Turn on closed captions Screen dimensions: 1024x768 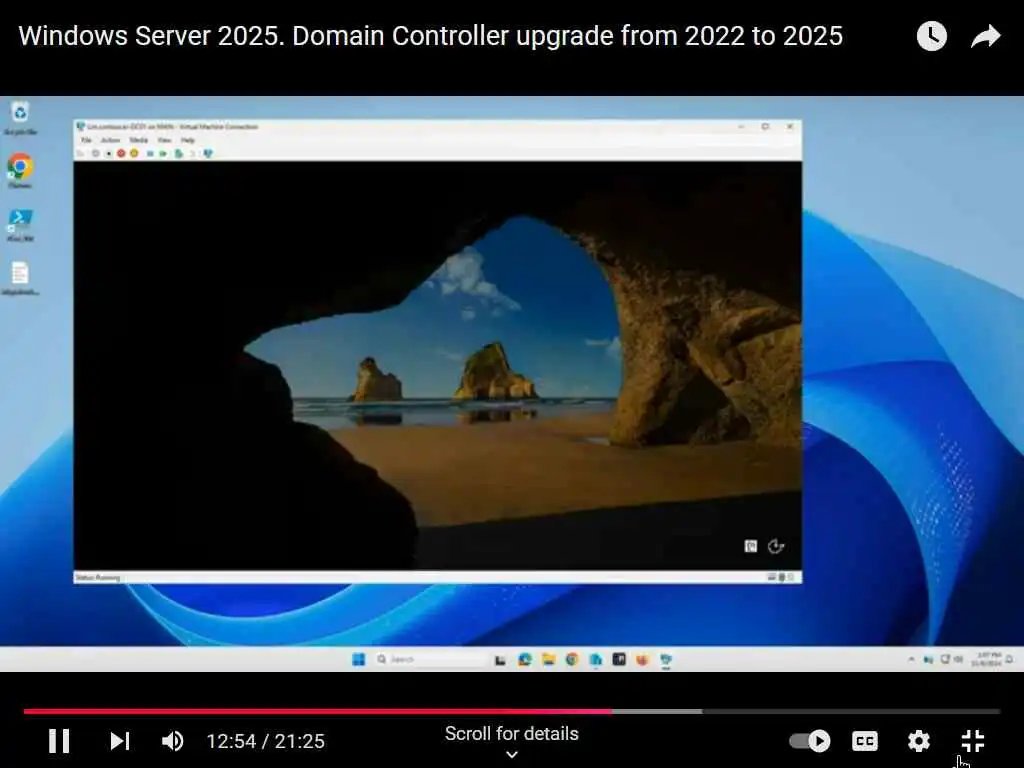pyautogui.click(x=865, y=741)
